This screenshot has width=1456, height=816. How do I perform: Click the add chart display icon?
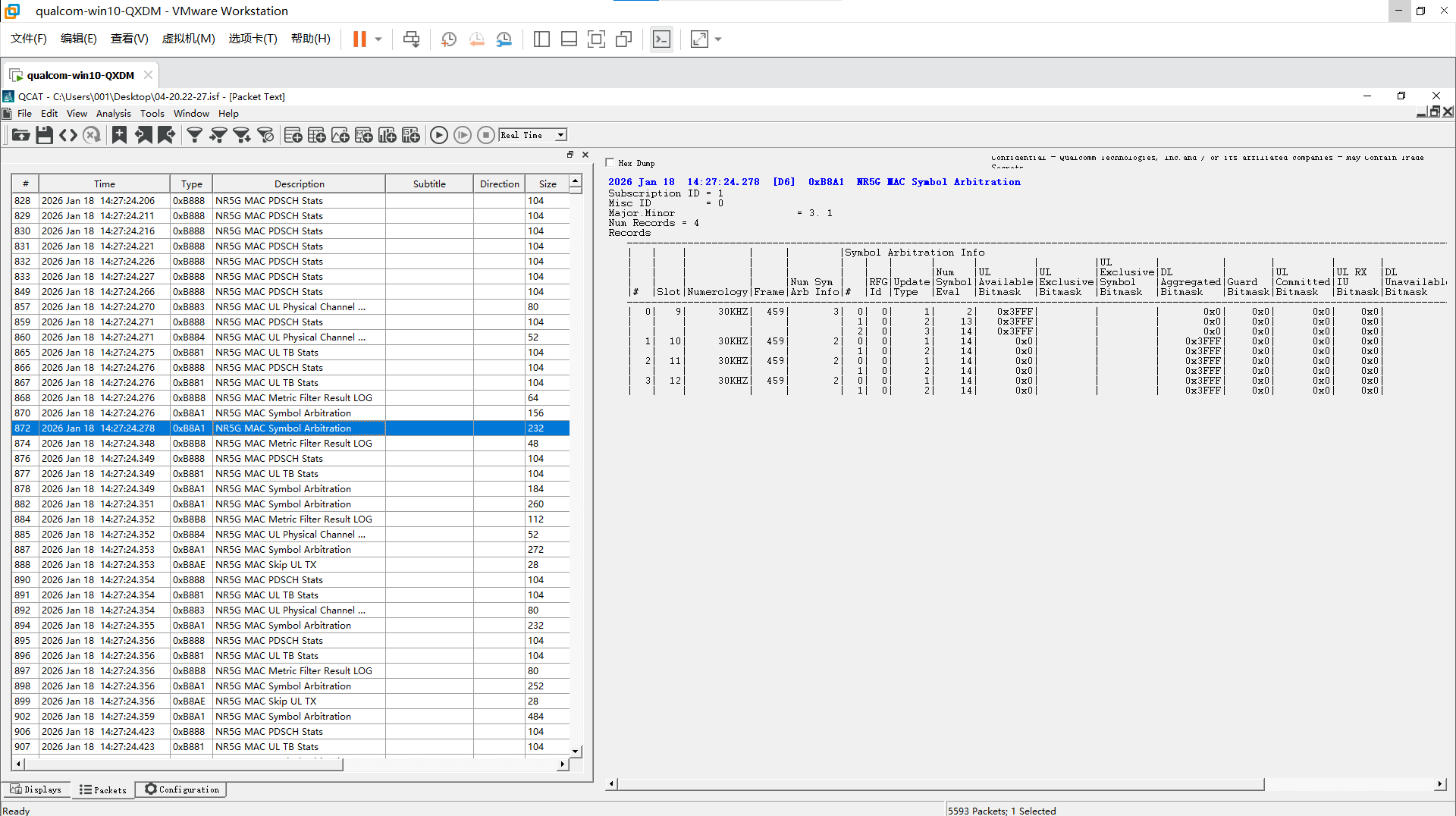pos(340,135)
